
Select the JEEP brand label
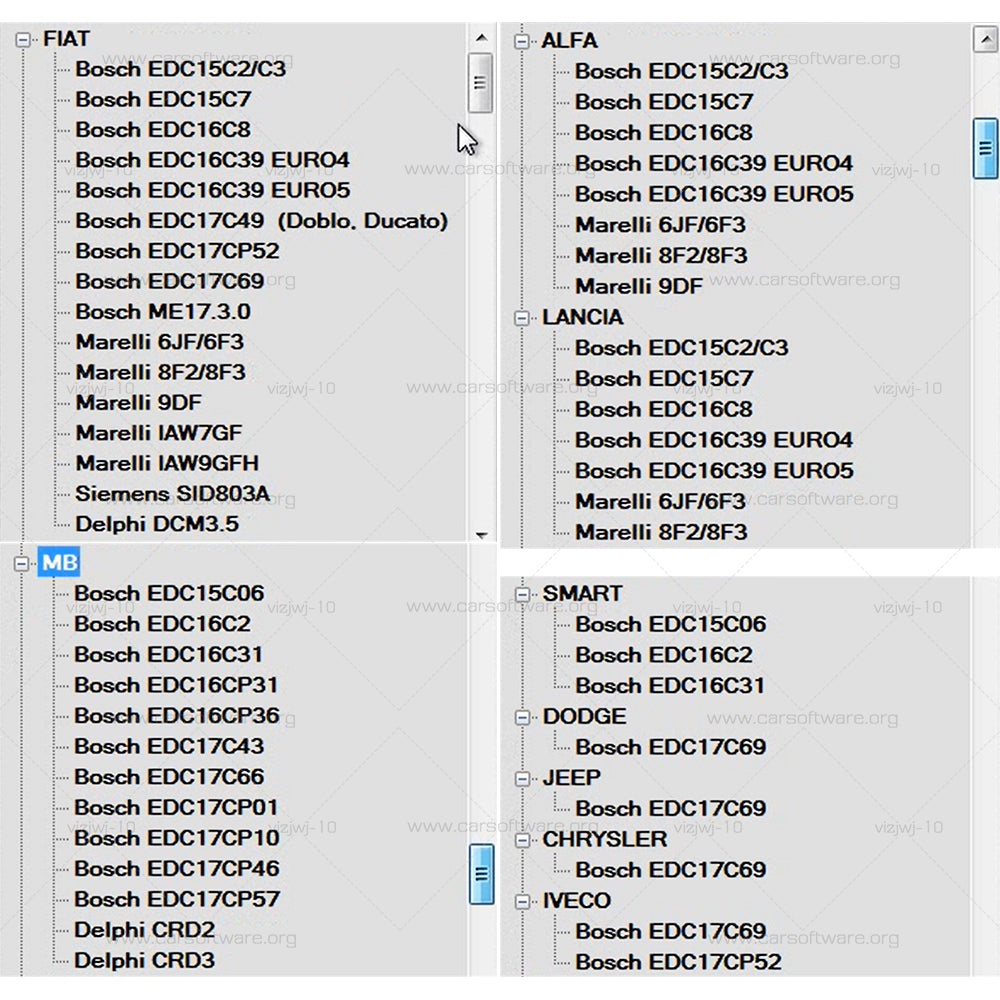click(x=571, y=777)
